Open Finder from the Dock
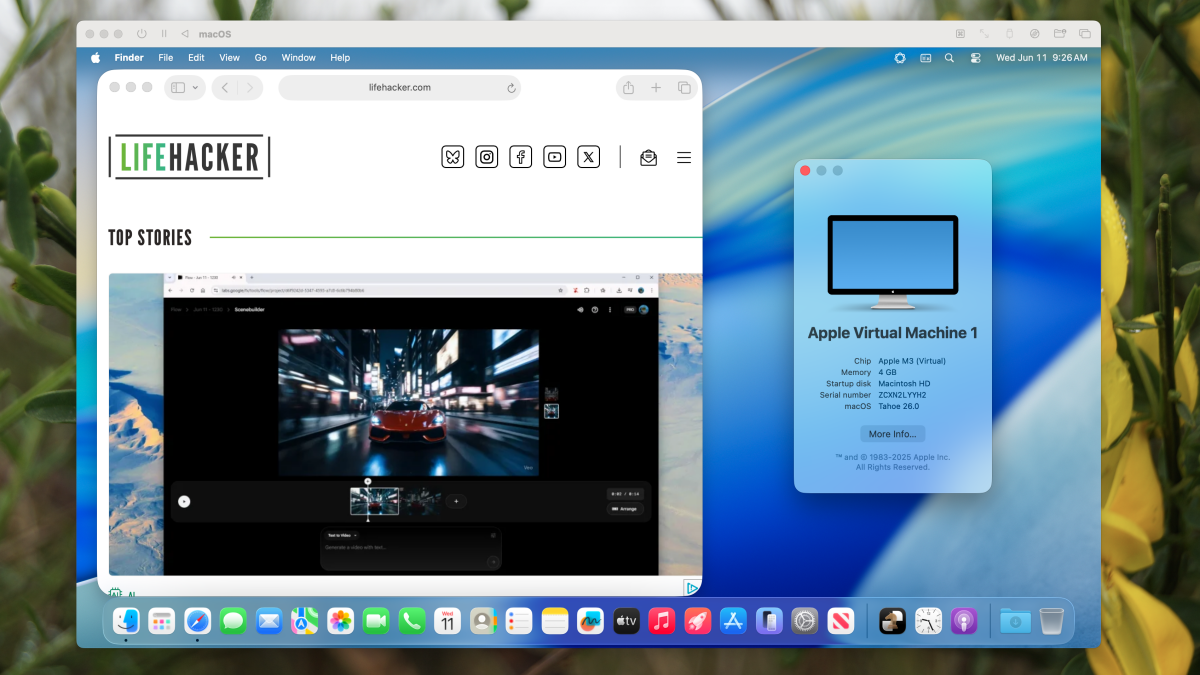 pyautogui.click(x=126, y=621)
